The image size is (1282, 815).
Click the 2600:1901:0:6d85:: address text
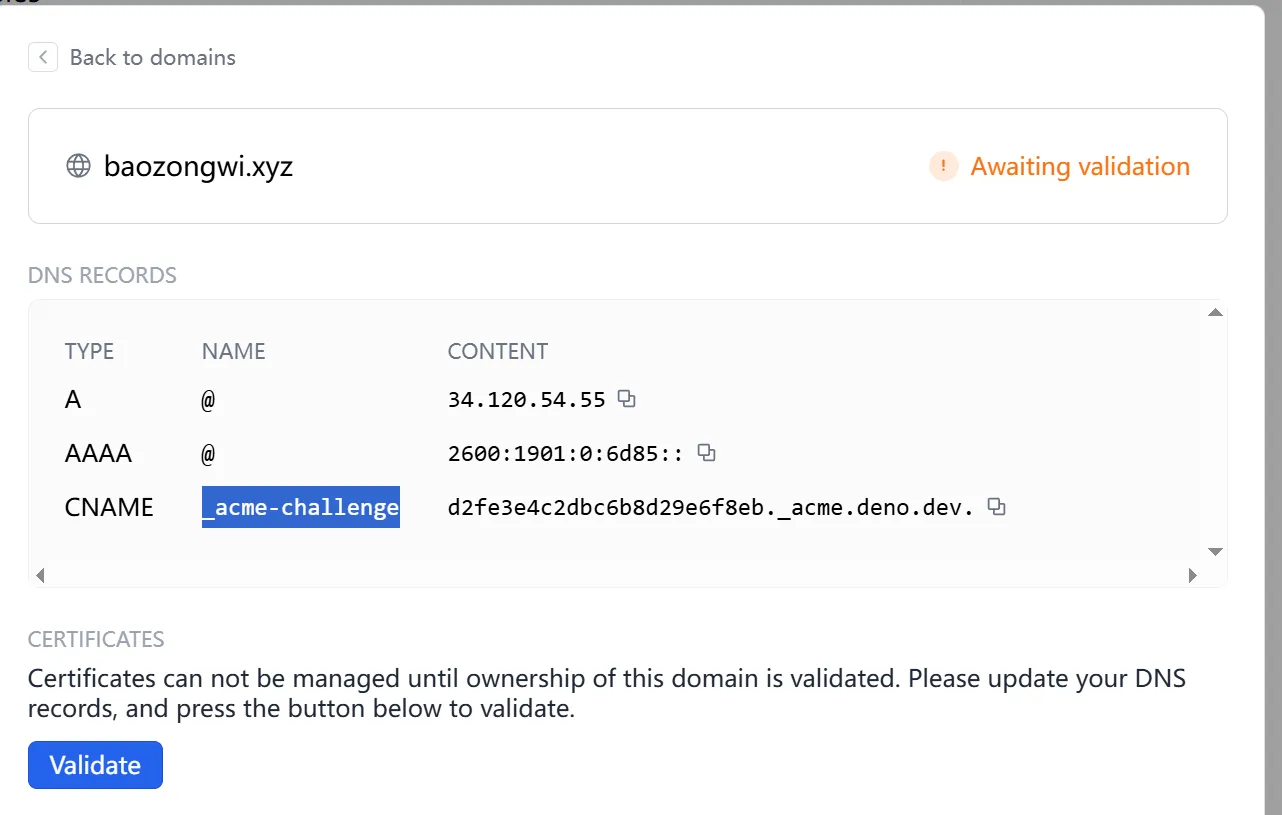click(565, 454)
